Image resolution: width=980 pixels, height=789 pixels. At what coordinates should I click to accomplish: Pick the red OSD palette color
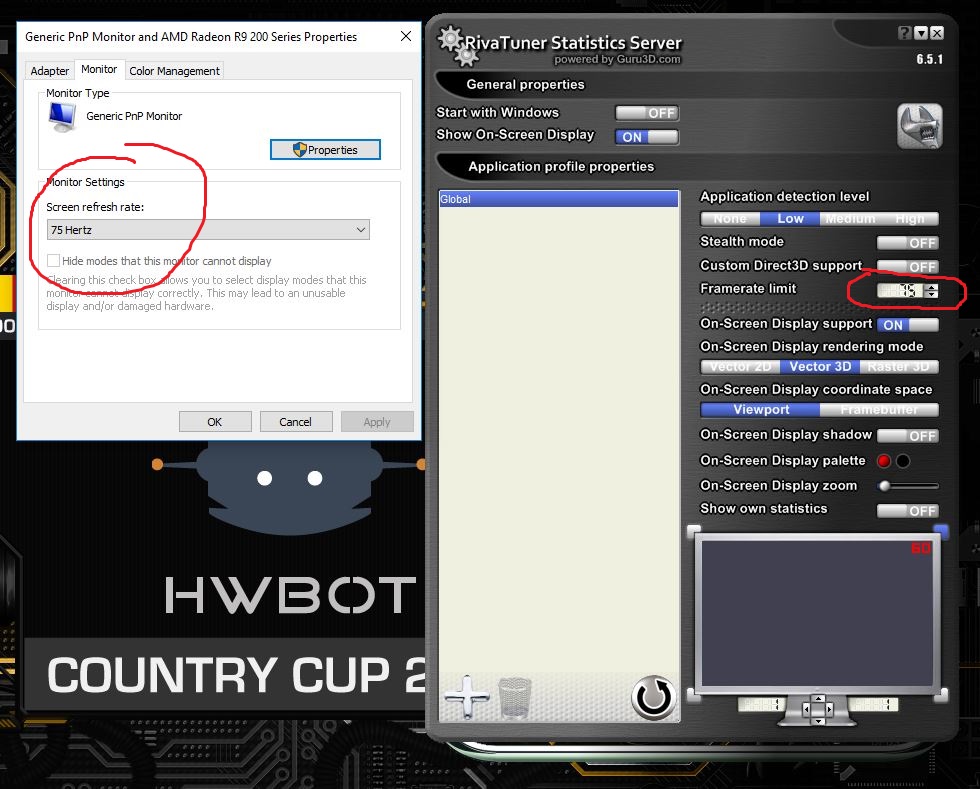pos(884,461)
